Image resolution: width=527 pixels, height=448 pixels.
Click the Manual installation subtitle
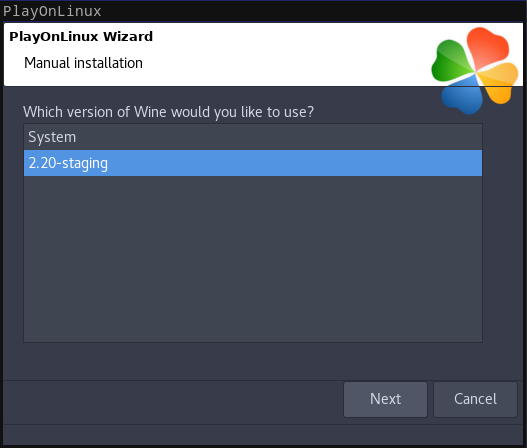pyautogui.click(x=83, y=63)
